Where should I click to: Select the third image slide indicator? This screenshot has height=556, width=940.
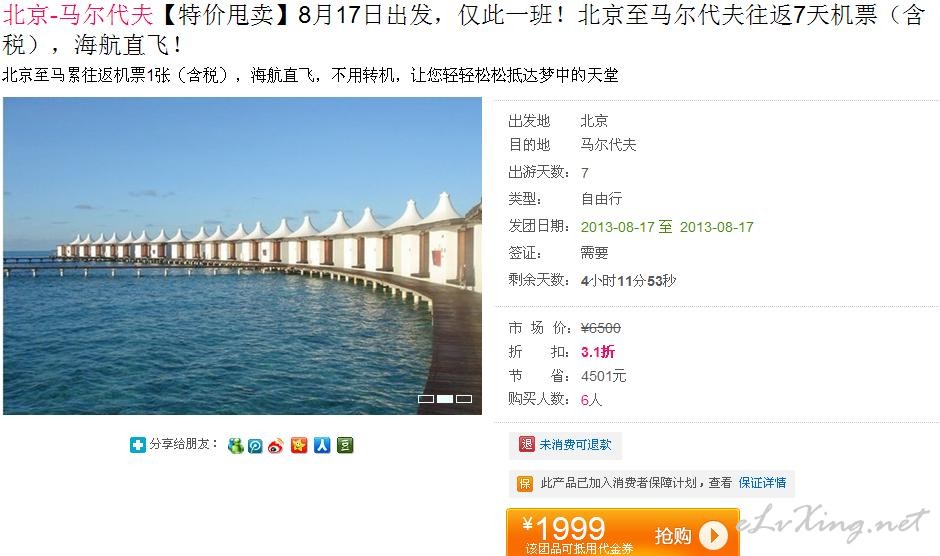click(464, 399)
